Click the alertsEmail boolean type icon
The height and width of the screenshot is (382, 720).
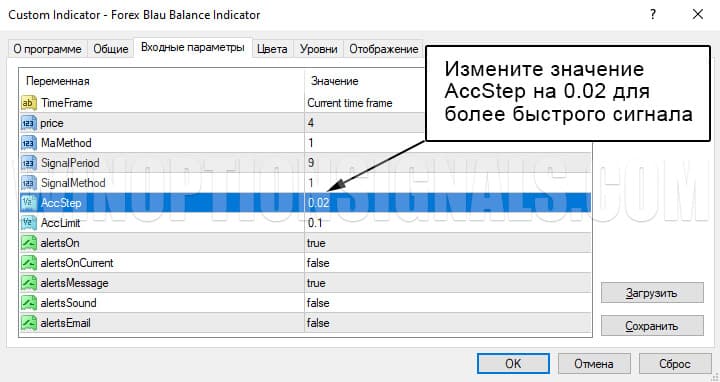[28, 323]
